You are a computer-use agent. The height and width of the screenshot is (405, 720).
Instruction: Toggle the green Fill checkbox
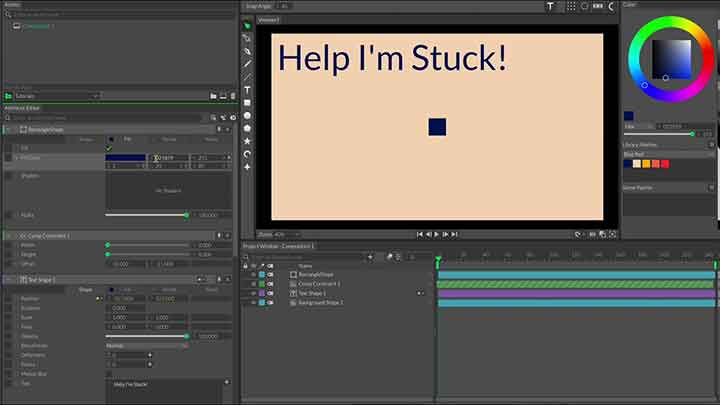point(109,148)
